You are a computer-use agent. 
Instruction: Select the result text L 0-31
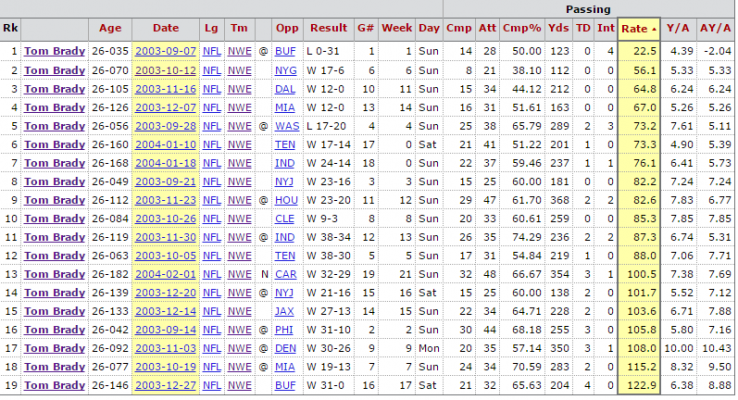tap(323, 51)
